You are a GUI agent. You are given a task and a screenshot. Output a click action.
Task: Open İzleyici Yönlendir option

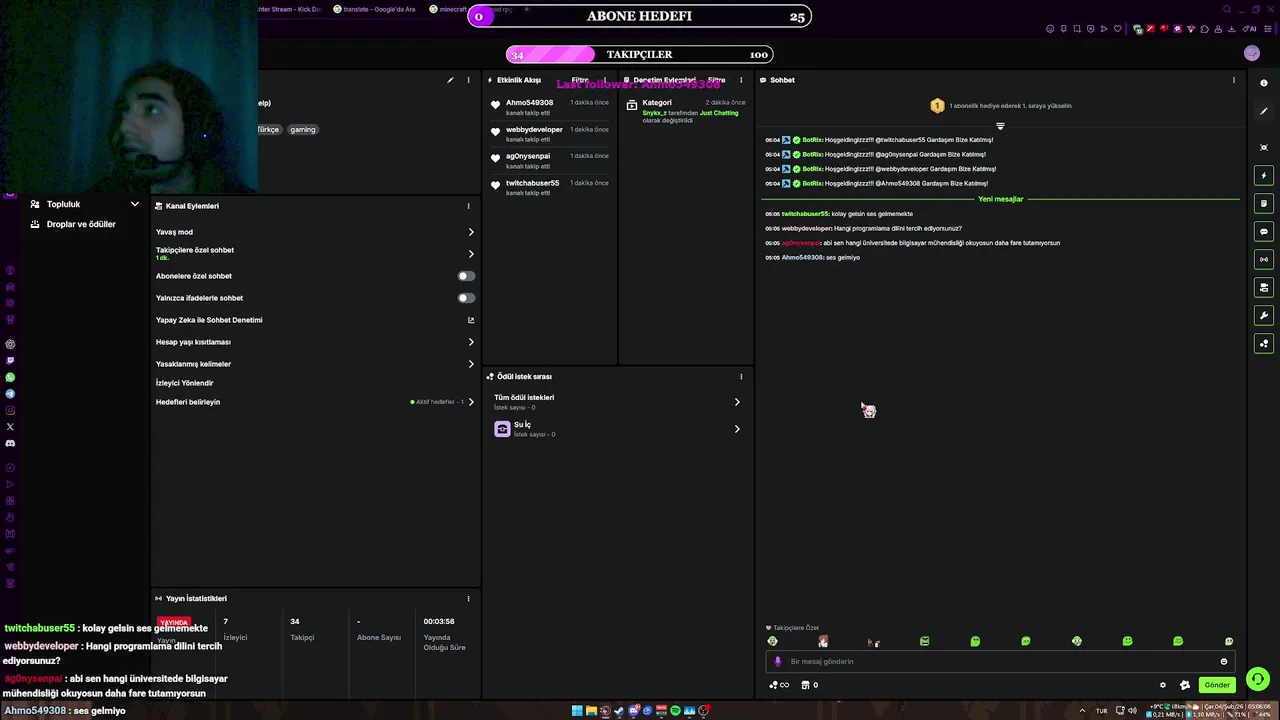185,383
